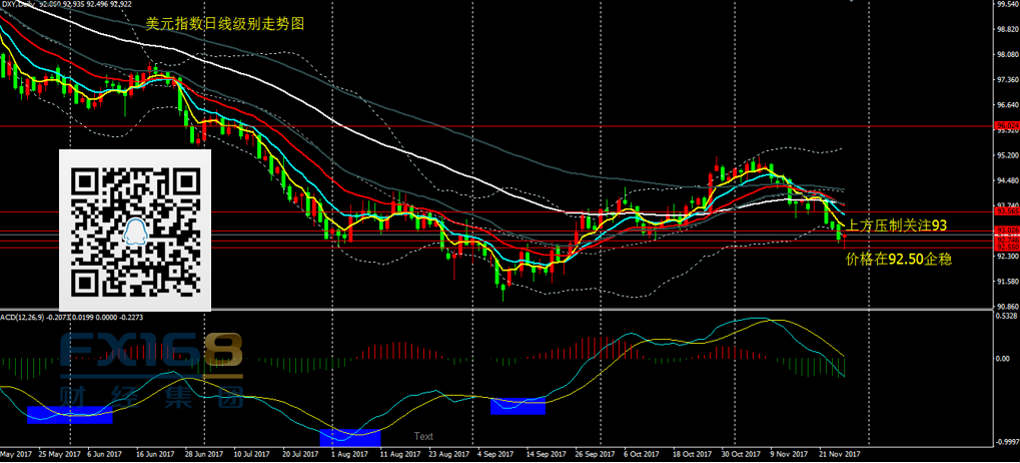Screen dimensions: 1020x463
Task: Click the gray Text label object
Action: coord(424,436)
